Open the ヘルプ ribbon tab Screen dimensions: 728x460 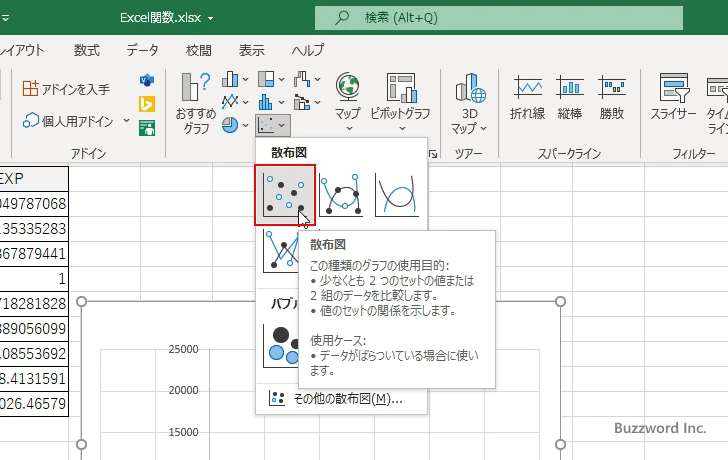coord(308,50)
